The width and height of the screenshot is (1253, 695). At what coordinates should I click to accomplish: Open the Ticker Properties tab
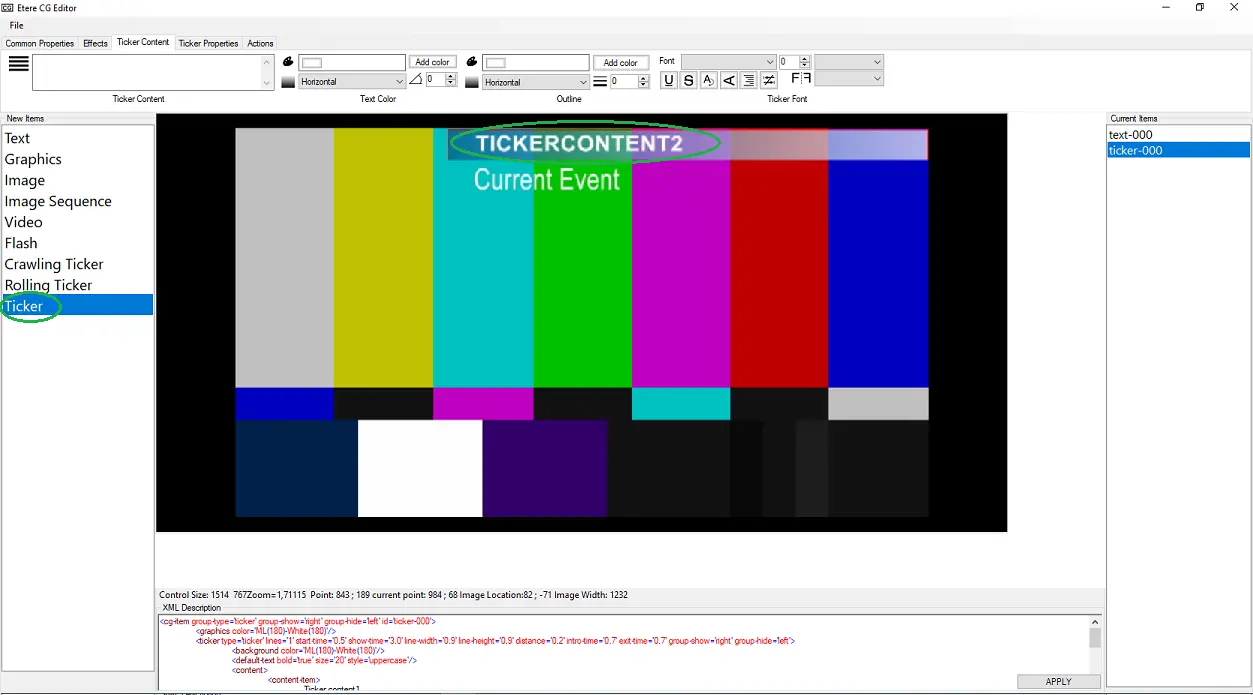tap(208, 44)
